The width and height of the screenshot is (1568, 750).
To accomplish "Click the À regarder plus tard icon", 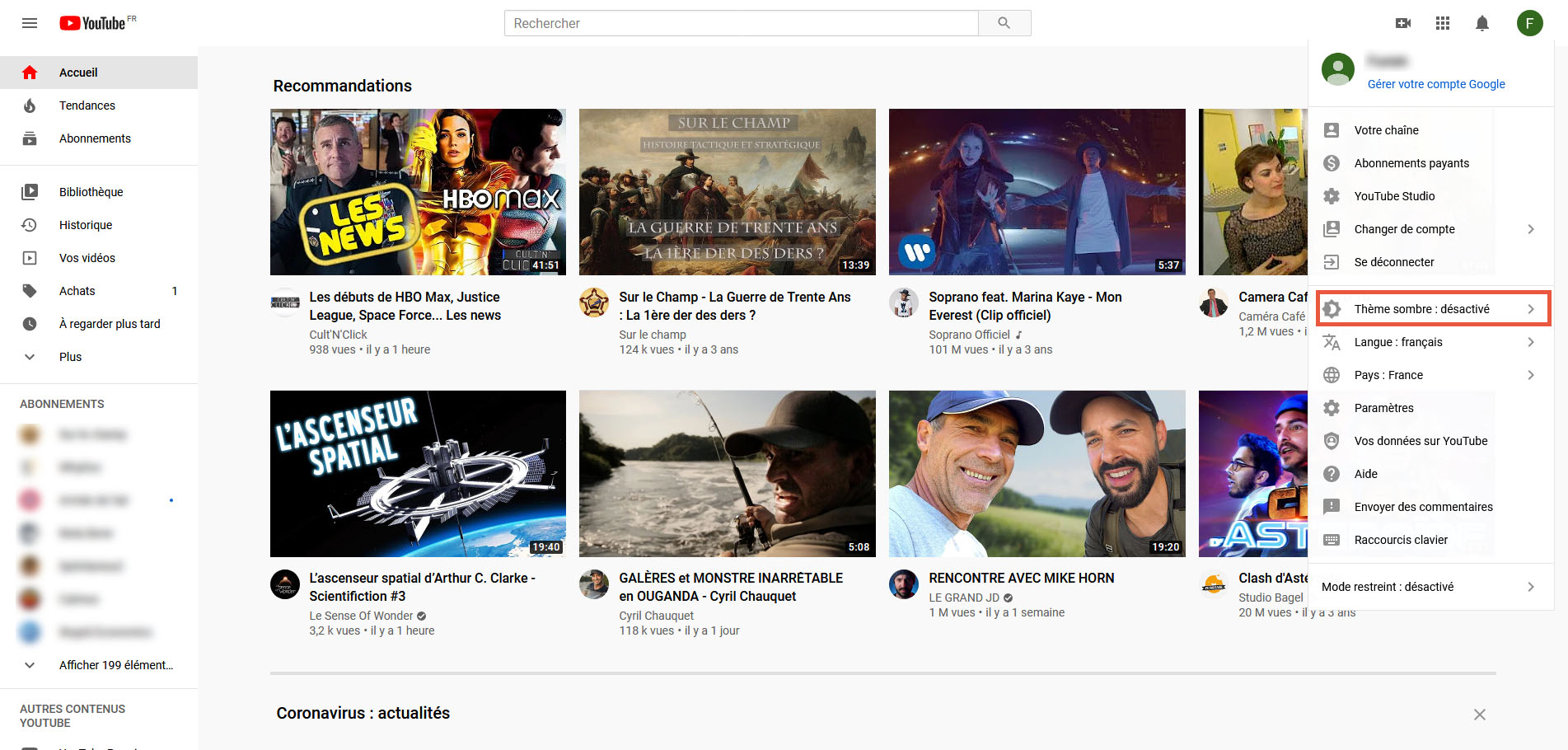I will point(30,324).
